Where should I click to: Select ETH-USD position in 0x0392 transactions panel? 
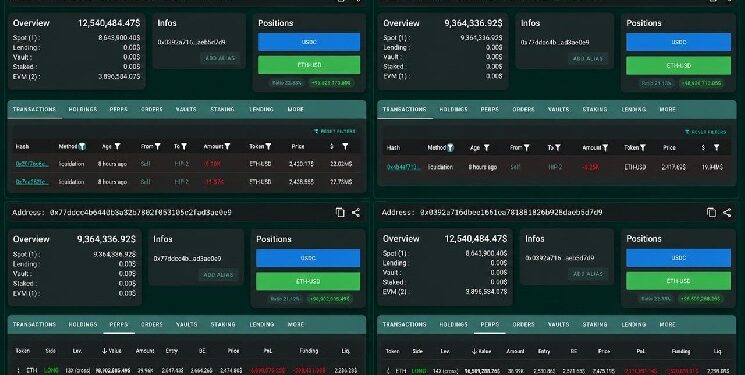309,65
